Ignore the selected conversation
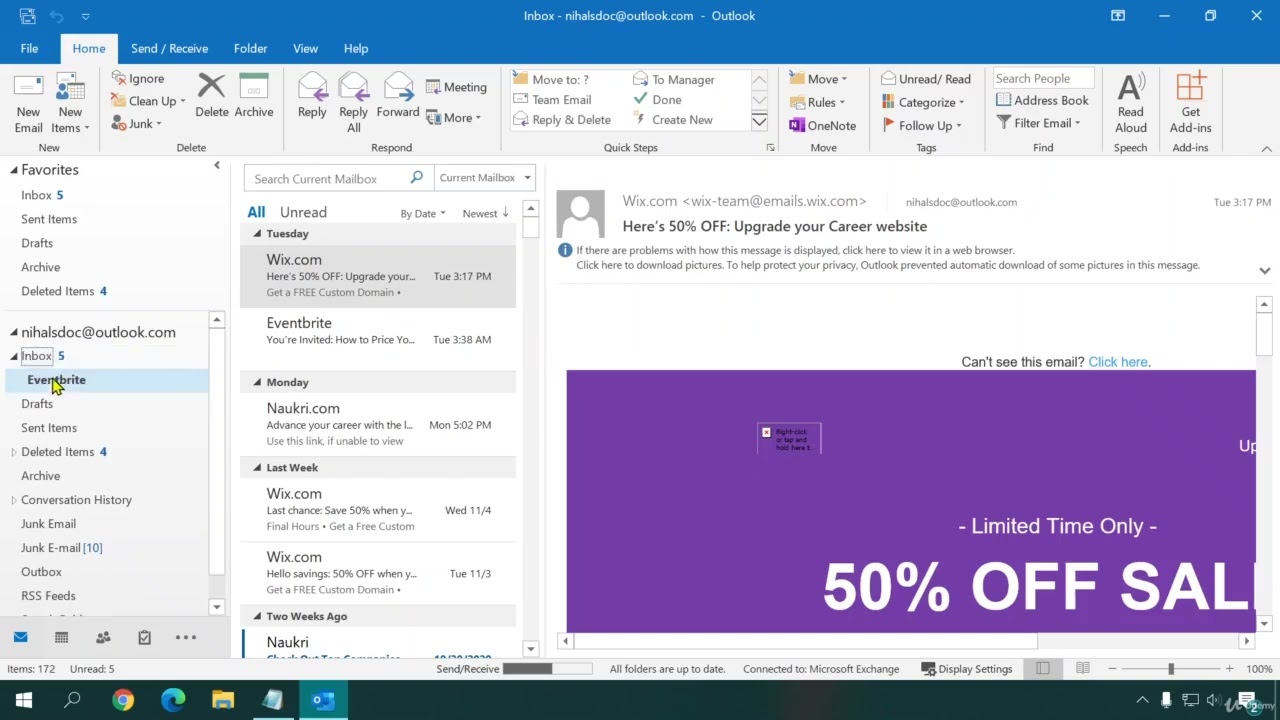Viewport: 1280px width, 720px height. 137,79
